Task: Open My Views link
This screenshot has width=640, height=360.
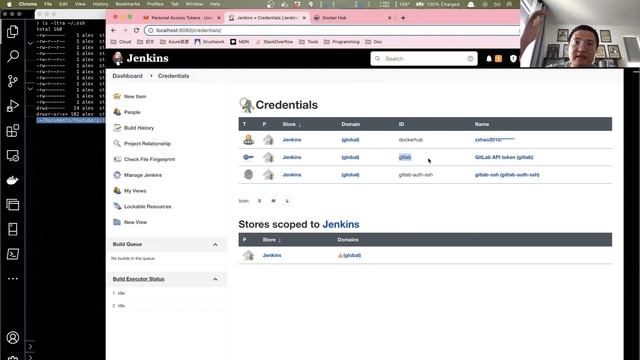Action: point(135,191)
